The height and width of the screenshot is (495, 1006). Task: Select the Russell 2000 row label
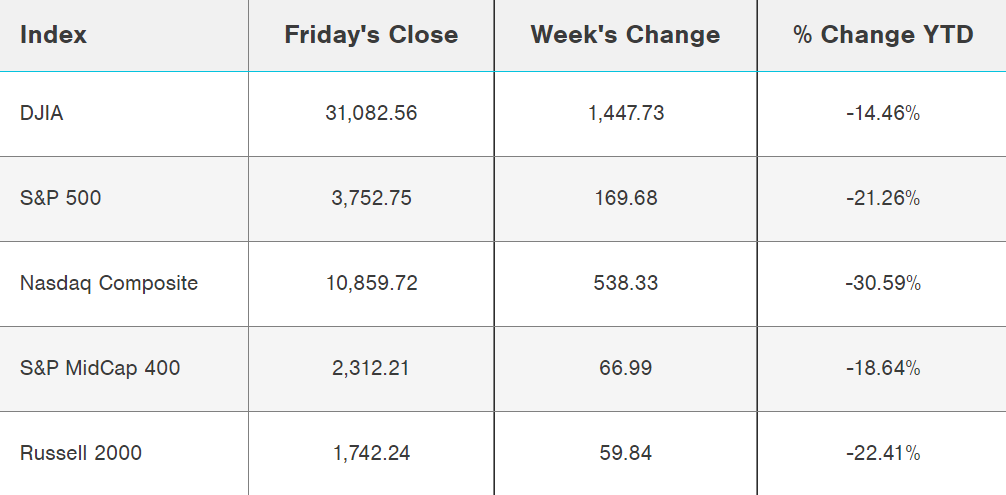click(x=81, y=453)
